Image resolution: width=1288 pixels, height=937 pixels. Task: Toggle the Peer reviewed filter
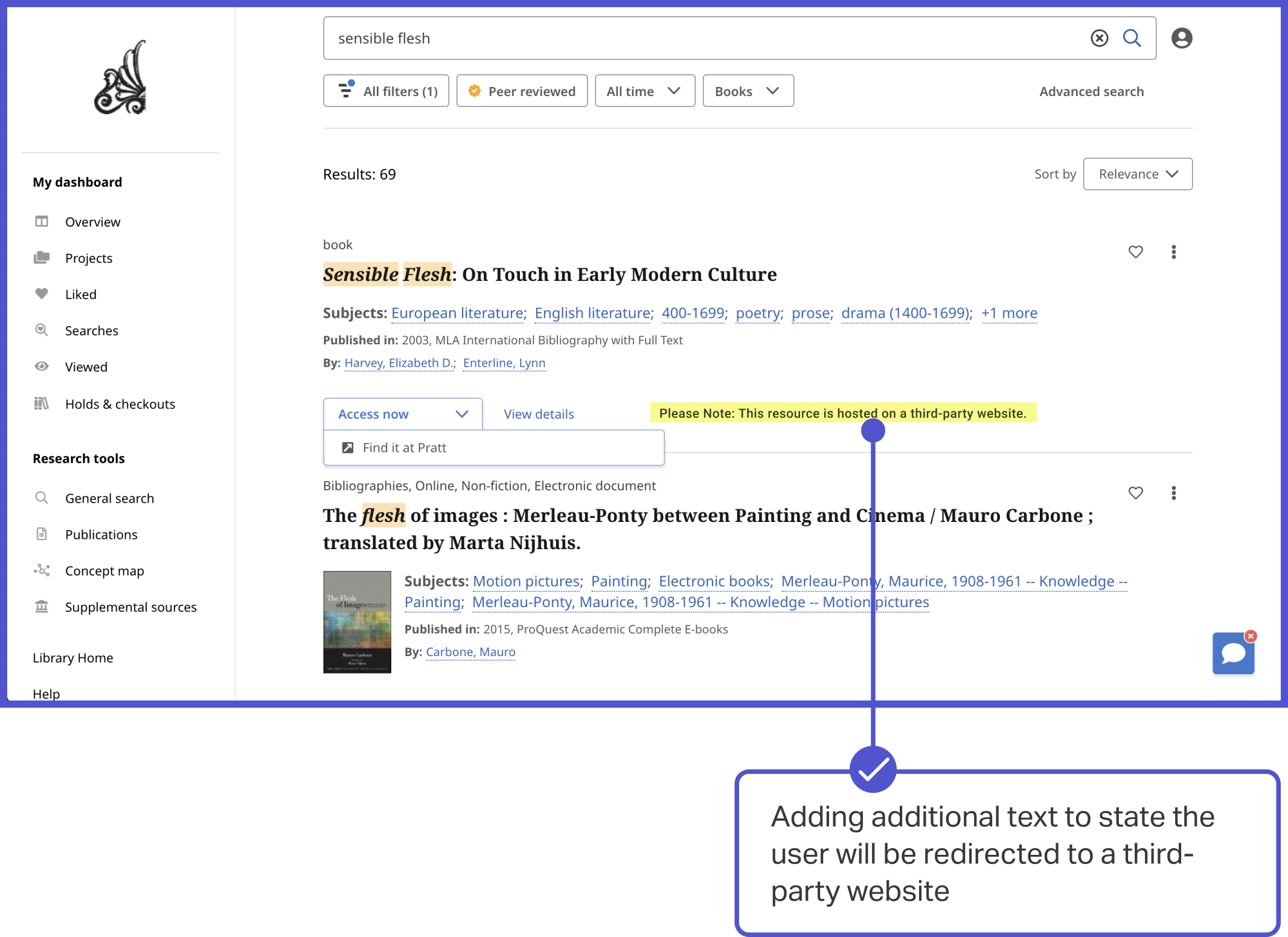click(x=522, y=91)
